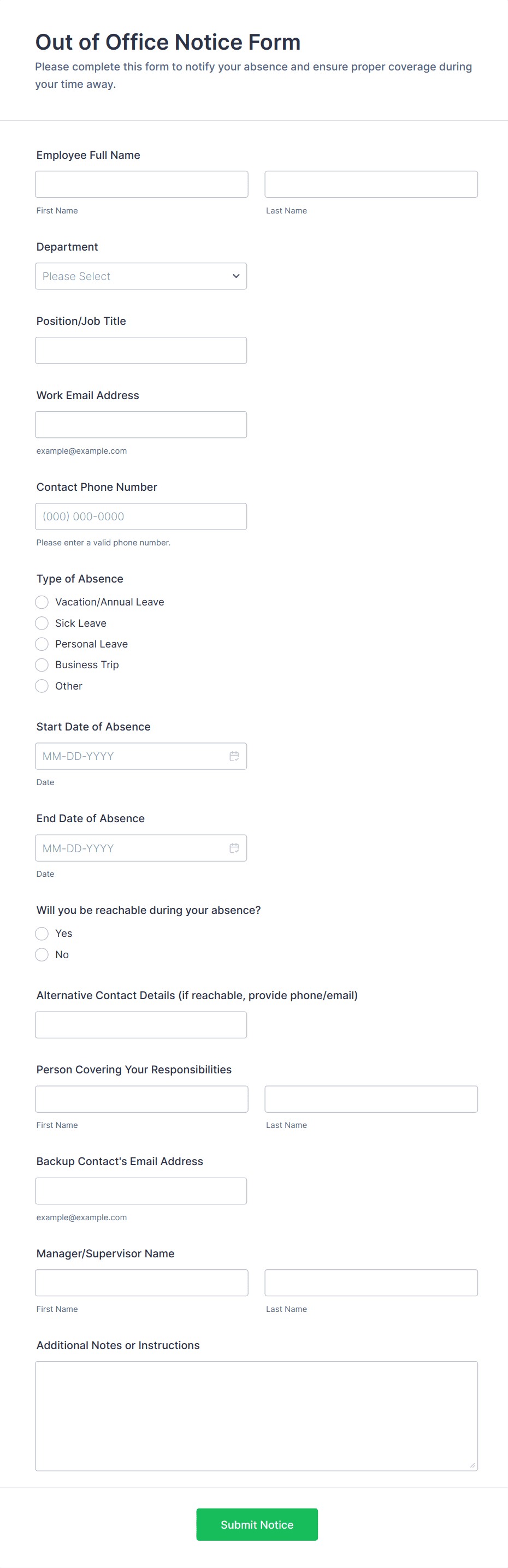Focus the Employee First Name field
Image resolution: width=508 pixels, height=1568 pixels.
141,185
